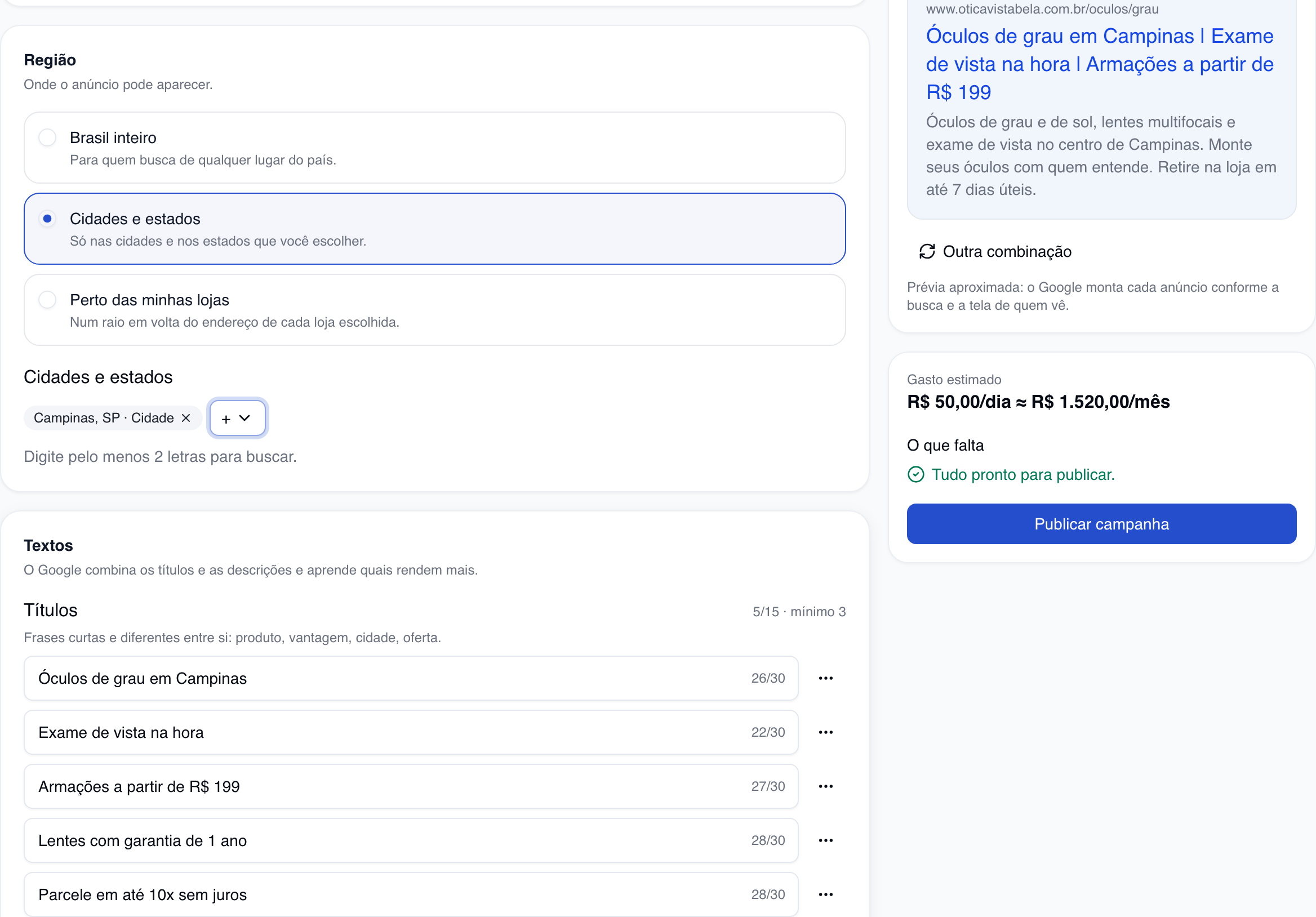Edit the Parcele em até 10x sem juros field
Image resolution: width=1316 pixels, height=917 pixels.
411,894
